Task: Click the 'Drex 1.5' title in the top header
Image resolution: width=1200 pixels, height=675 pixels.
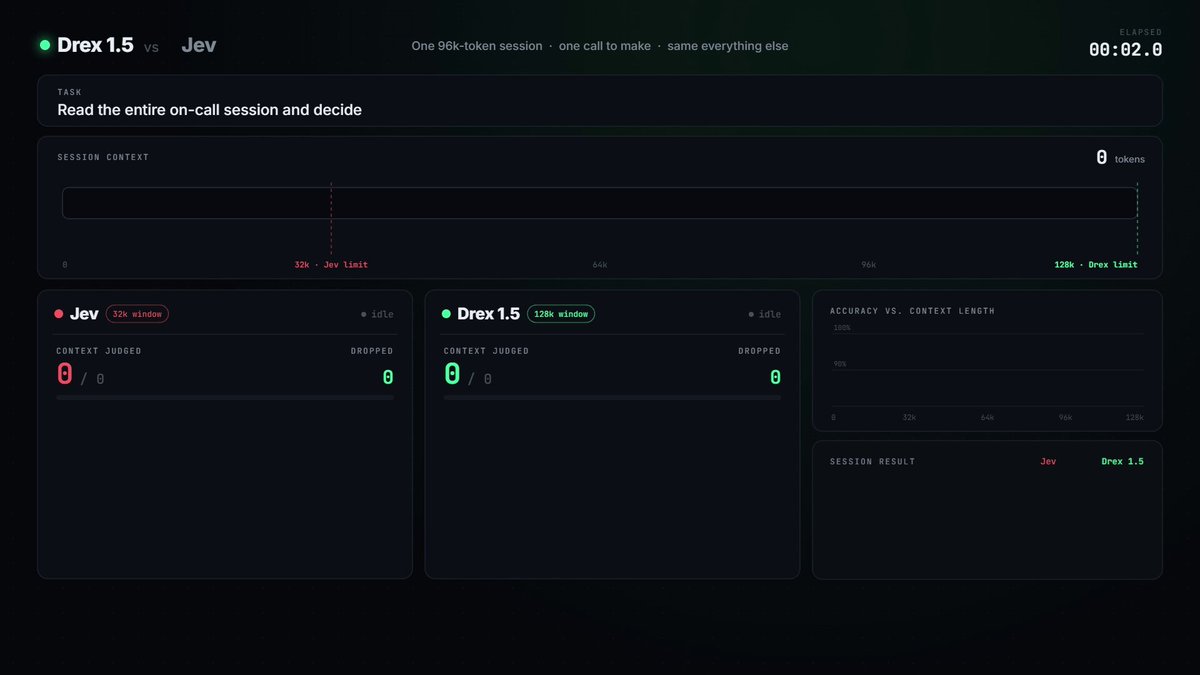Action: [x=95, y=45]
